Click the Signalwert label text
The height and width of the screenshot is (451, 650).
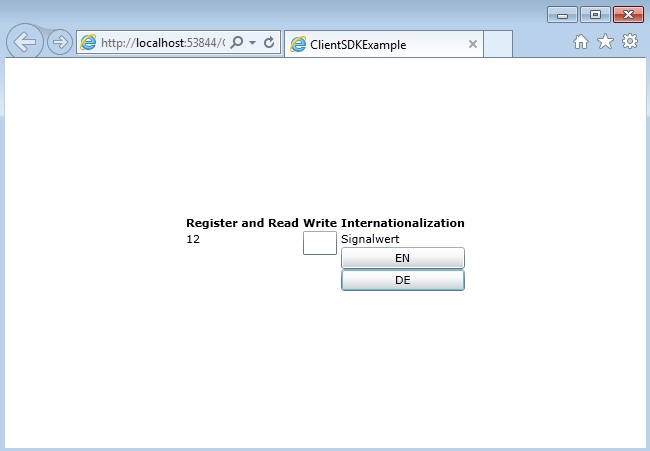[370, 239]
